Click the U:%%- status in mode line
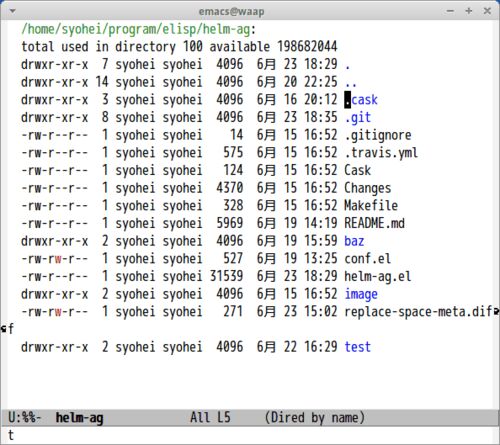The width and height of the screenshot is (500, 445). pyautogui.click(x=25, y=418)
